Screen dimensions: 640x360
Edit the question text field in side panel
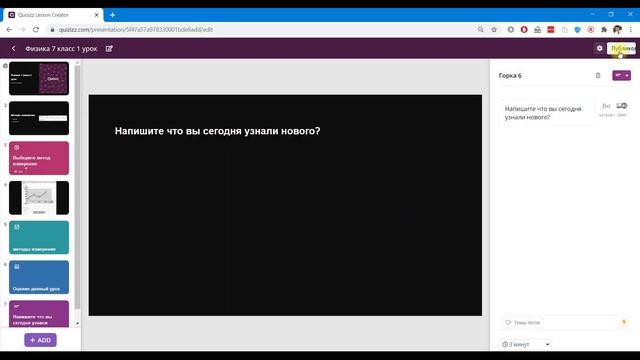pos(547,113)
